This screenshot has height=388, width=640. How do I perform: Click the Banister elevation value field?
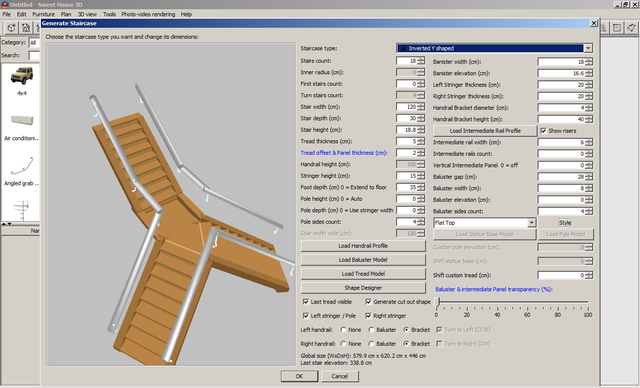tap(561, 73)
